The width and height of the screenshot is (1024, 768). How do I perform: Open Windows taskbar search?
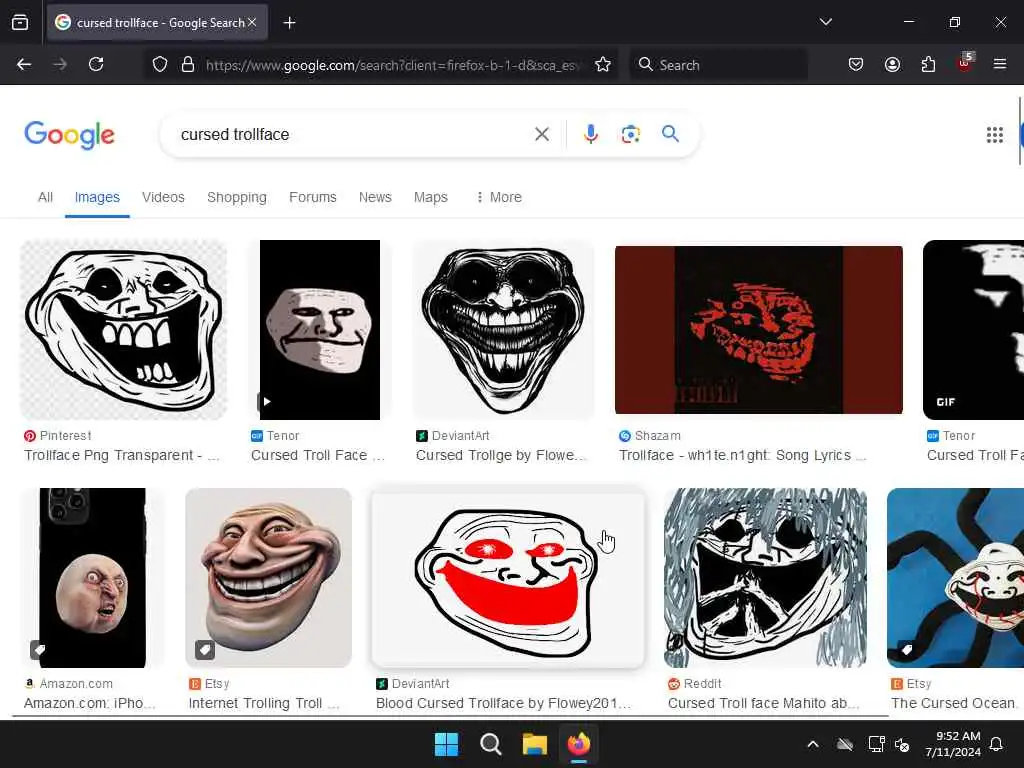(490, 744)
